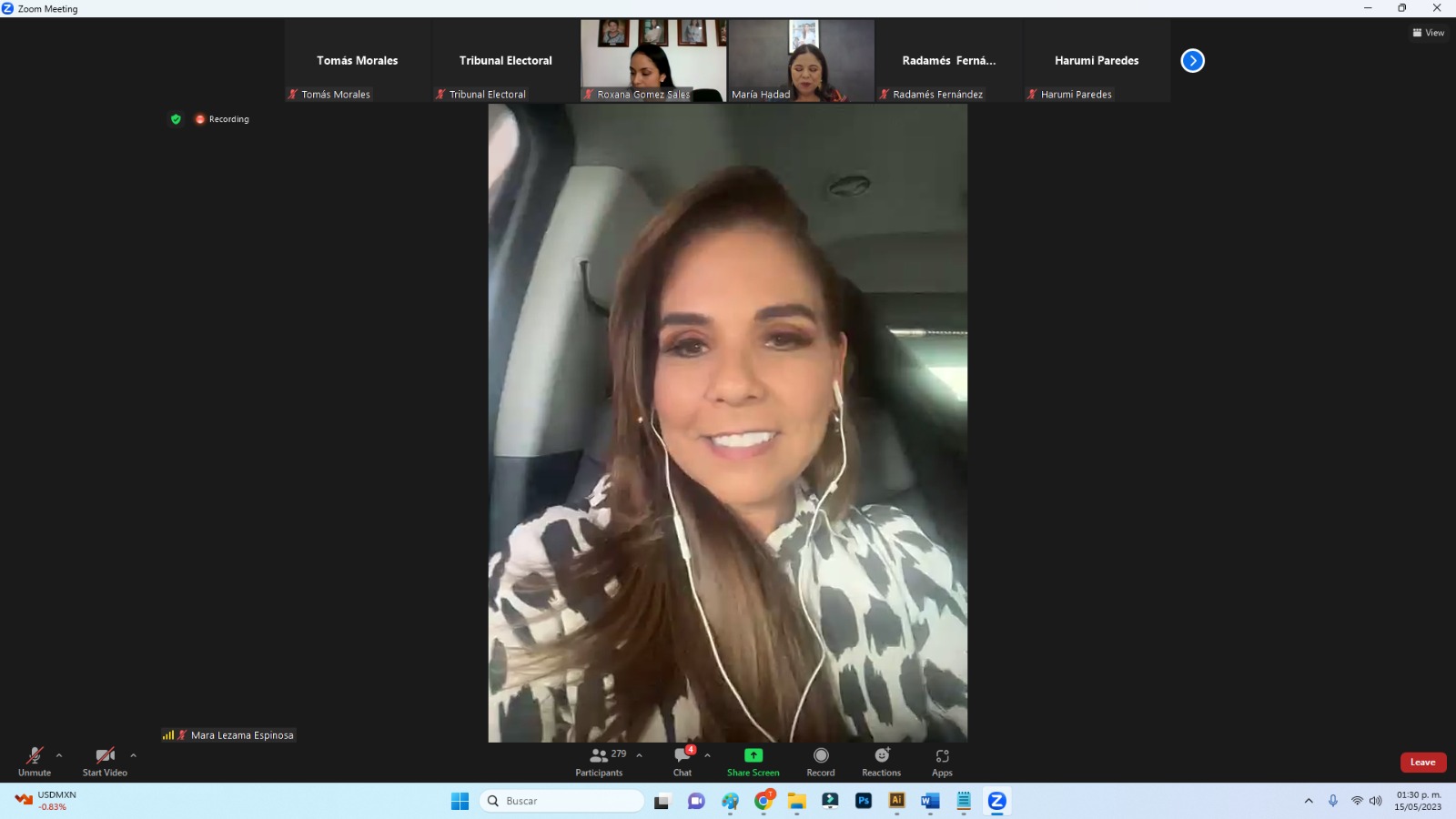Open Filmora app on taskbar
The height and width of the screenshot is (819, 1456).
click(x=830, y=801)
